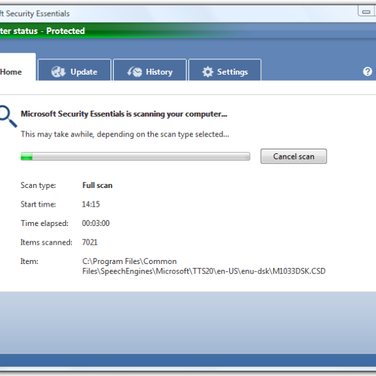Click the 'is scanning your computer' heading
This screenshot has height=376, width=376.
pos(124,114)
